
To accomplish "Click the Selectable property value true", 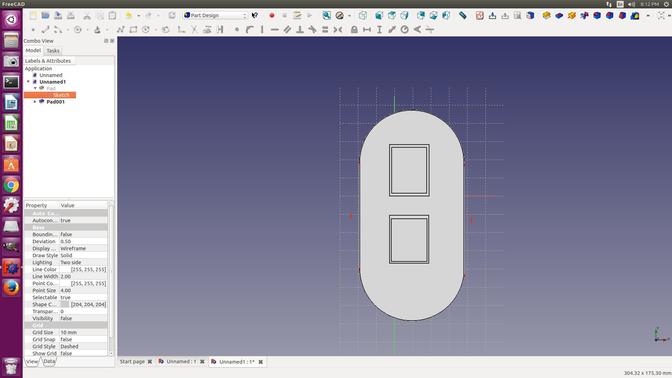I will point(83,297).
